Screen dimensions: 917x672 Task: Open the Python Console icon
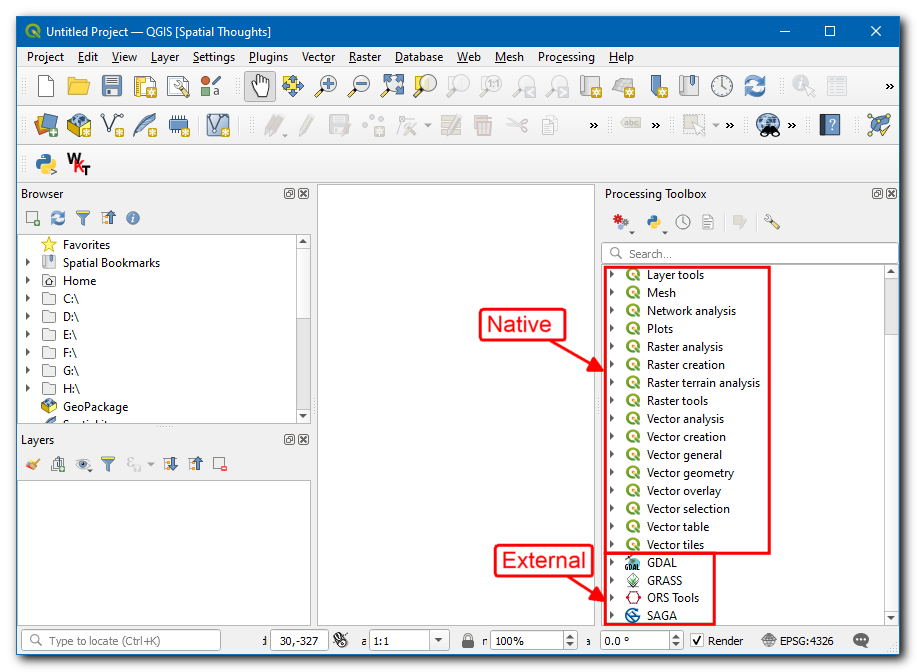[46, 163]
